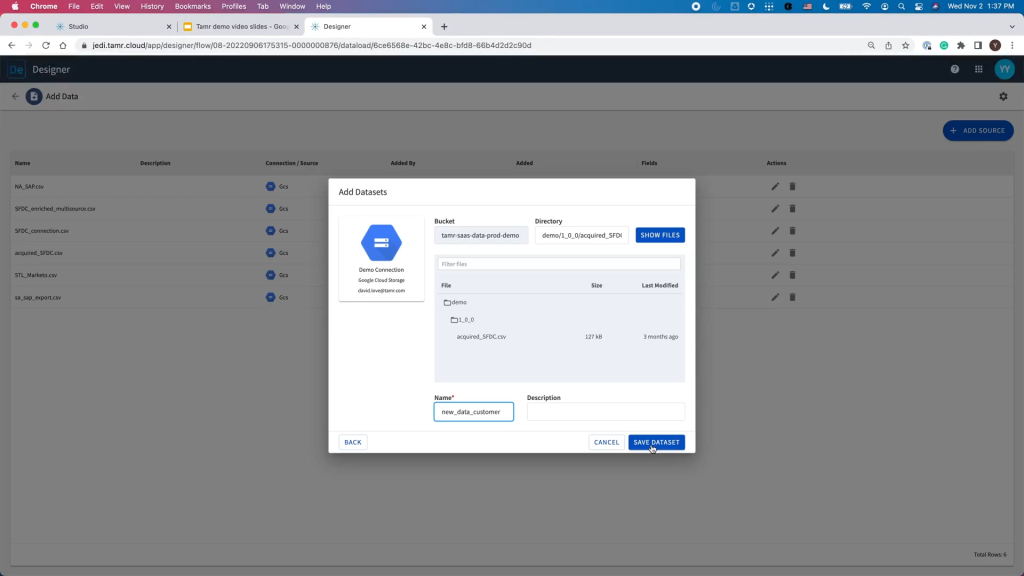Switch to the Studio browser tab
The width and height of the screenshot is (1024, 576).
tap(78, 26)
